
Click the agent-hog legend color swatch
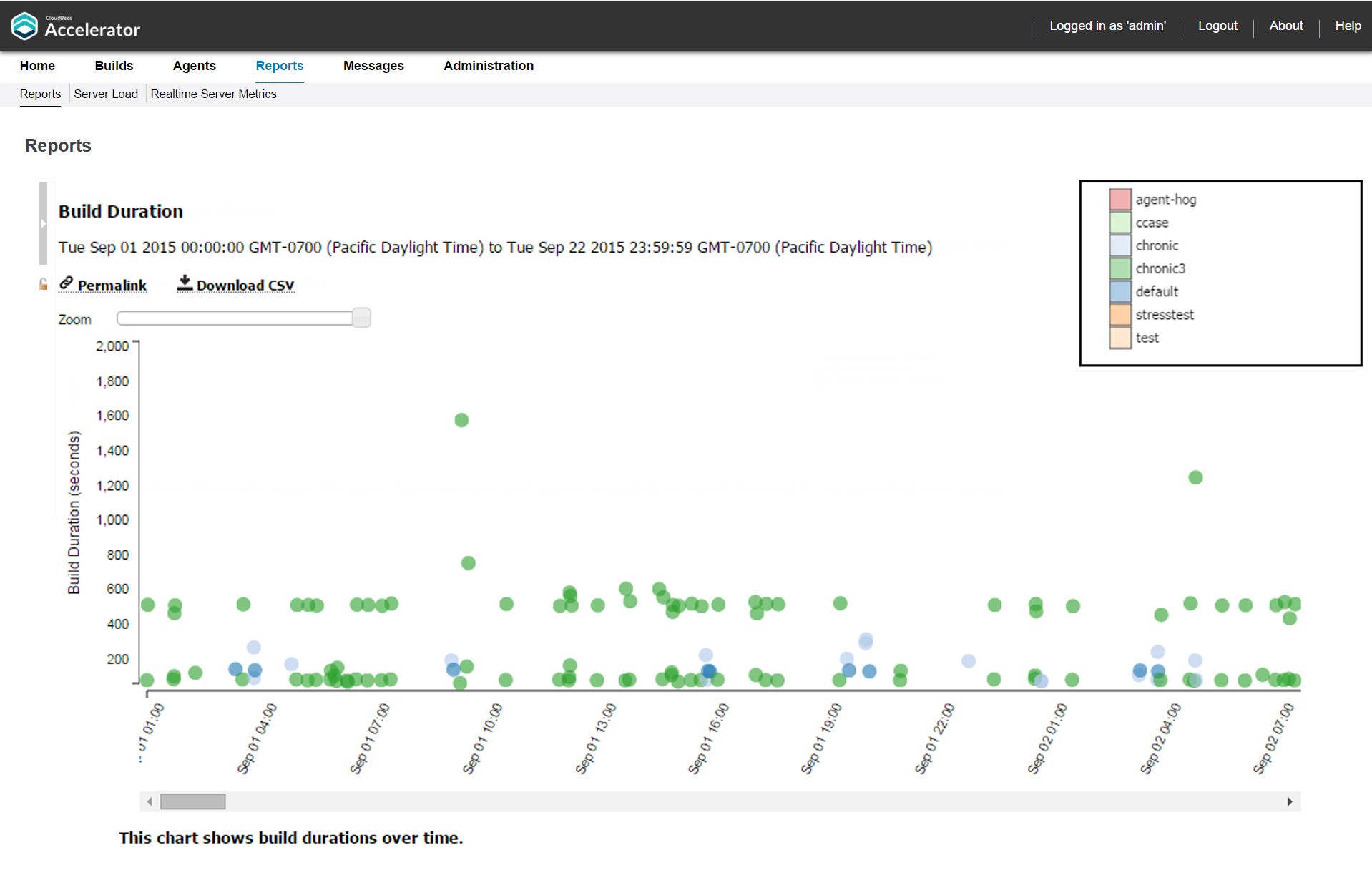tap(1120, 199)
